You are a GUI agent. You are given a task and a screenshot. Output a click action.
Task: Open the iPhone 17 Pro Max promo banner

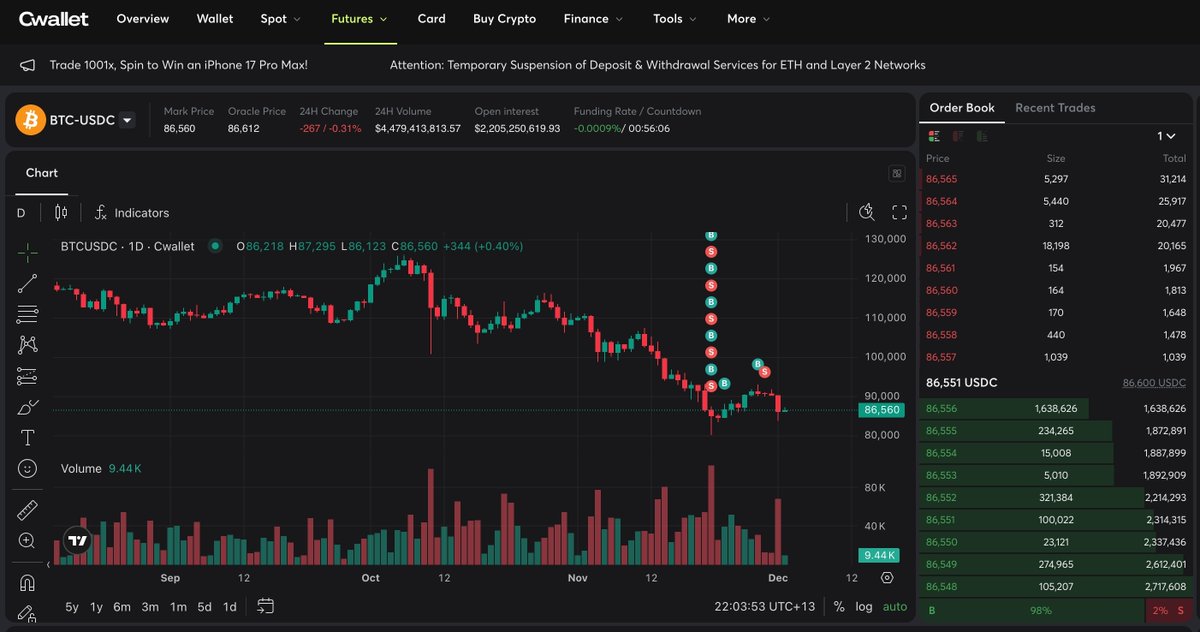pyautogui.click(x=179, y=65)
